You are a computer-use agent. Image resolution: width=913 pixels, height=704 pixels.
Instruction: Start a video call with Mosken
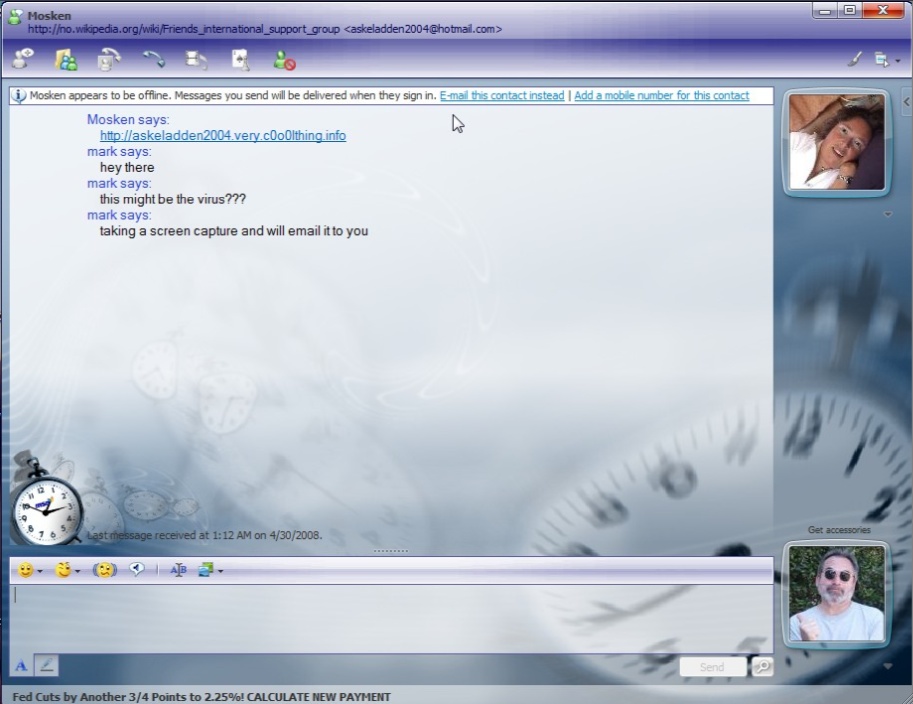[x=109, y=59]
